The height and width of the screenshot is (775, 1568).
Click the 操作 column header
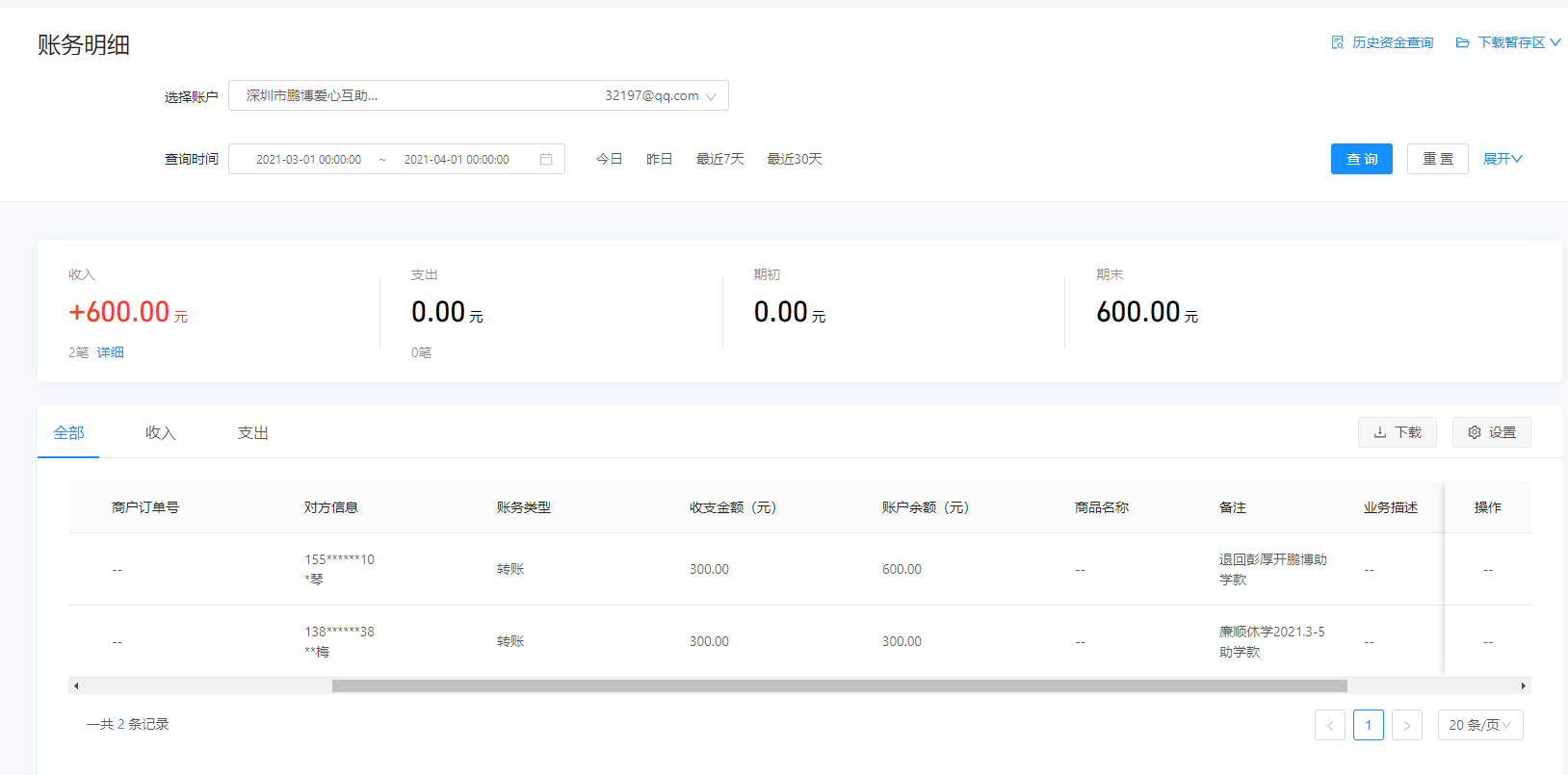(x=1488, y=507)
